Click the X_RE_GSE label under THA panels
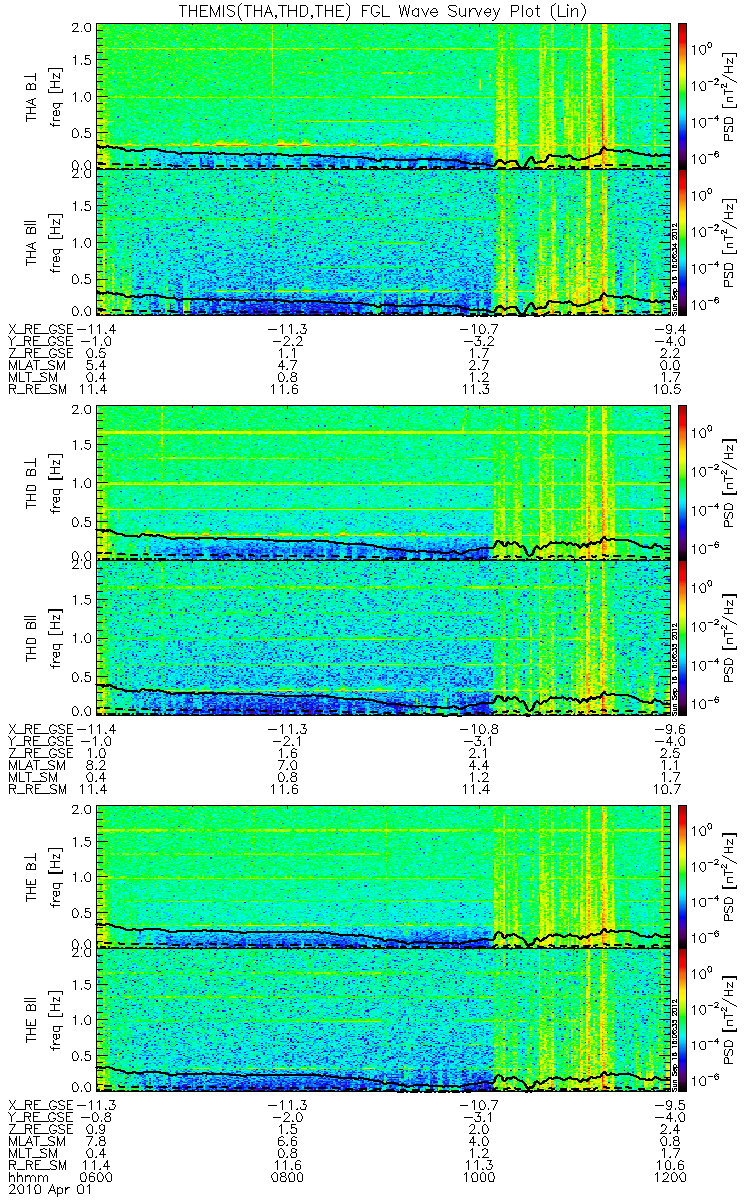This screenshot has width=750, height=1200. point(40,328)
